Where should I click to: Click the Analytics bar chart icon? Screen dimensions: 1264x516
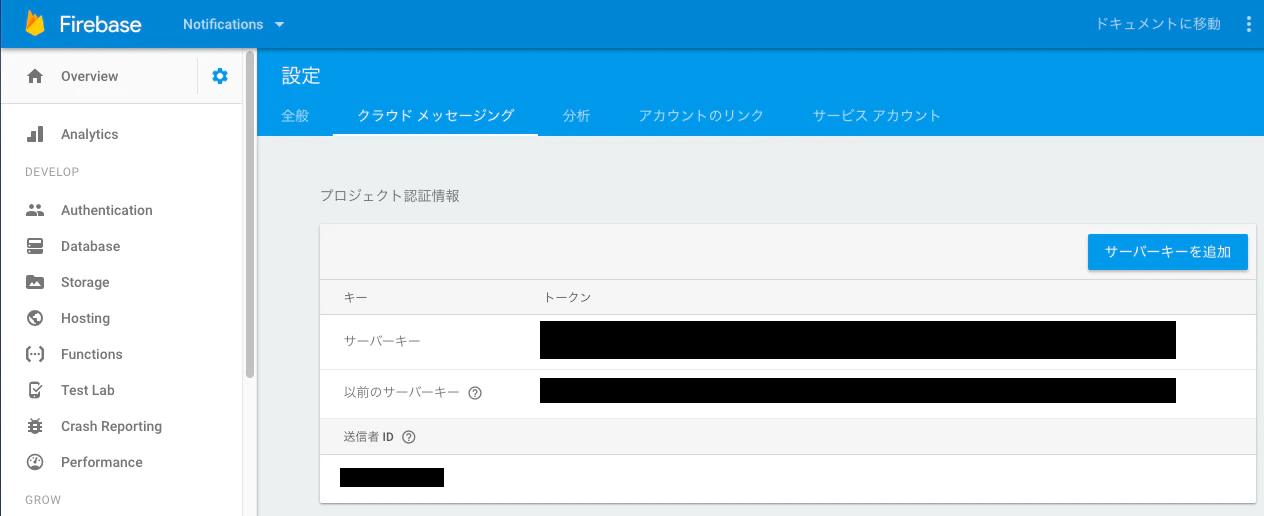click(x=35, y=134)
